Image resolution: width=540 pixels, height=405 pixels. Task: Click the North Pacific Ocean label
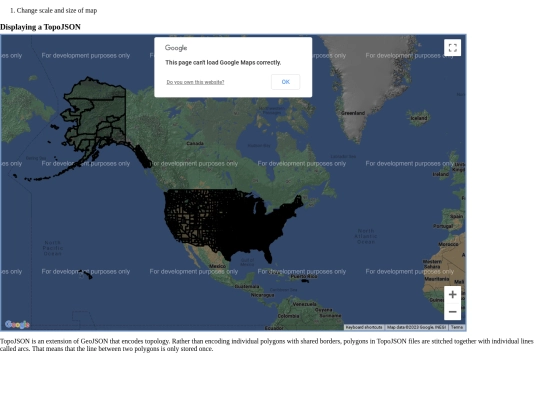[53, 248]
